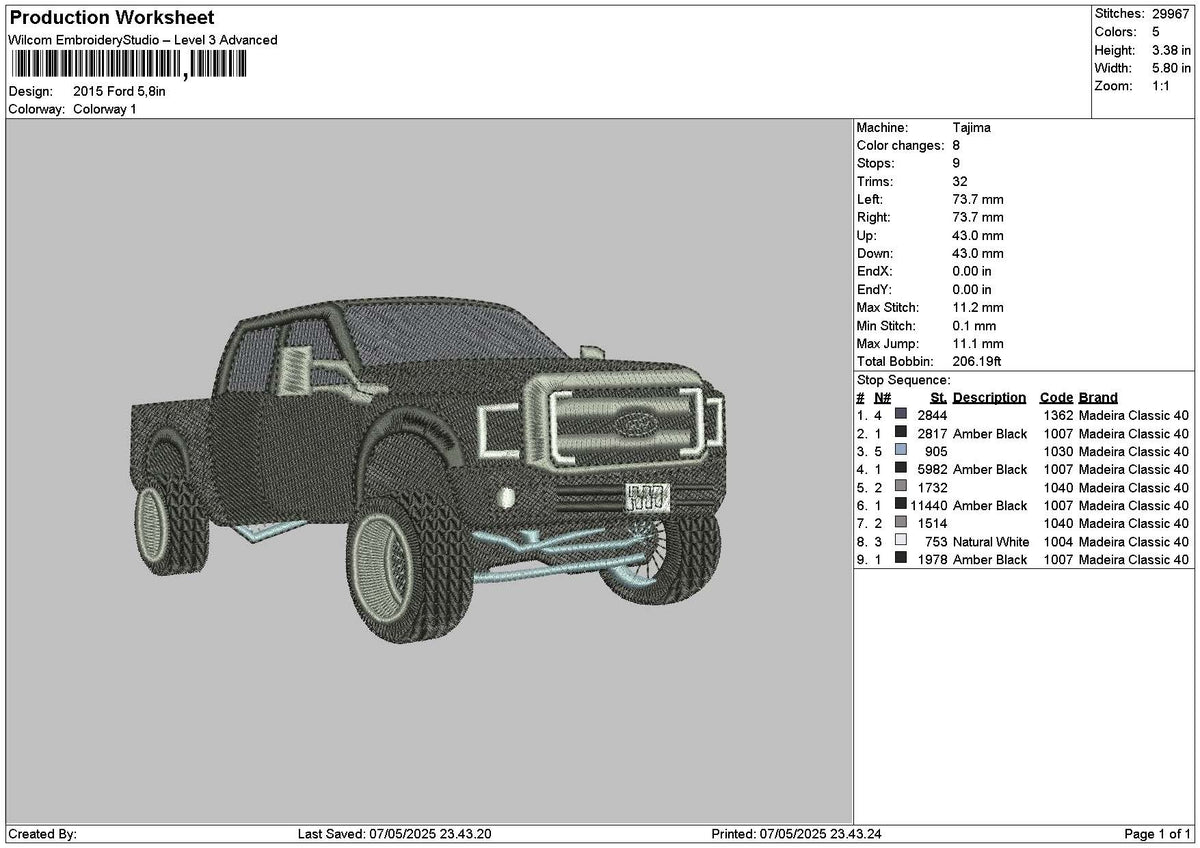This screenshot has height=848, width=1200.
Task: Click the Trims value '32'
Action: pos(960,182)
